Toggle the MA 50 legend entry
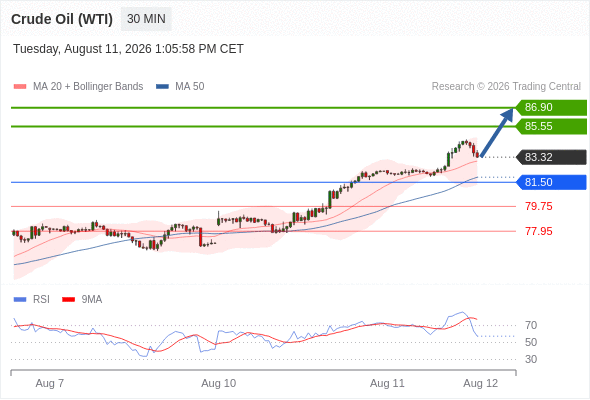Screen dimensions: 590x400 [180, 87]
